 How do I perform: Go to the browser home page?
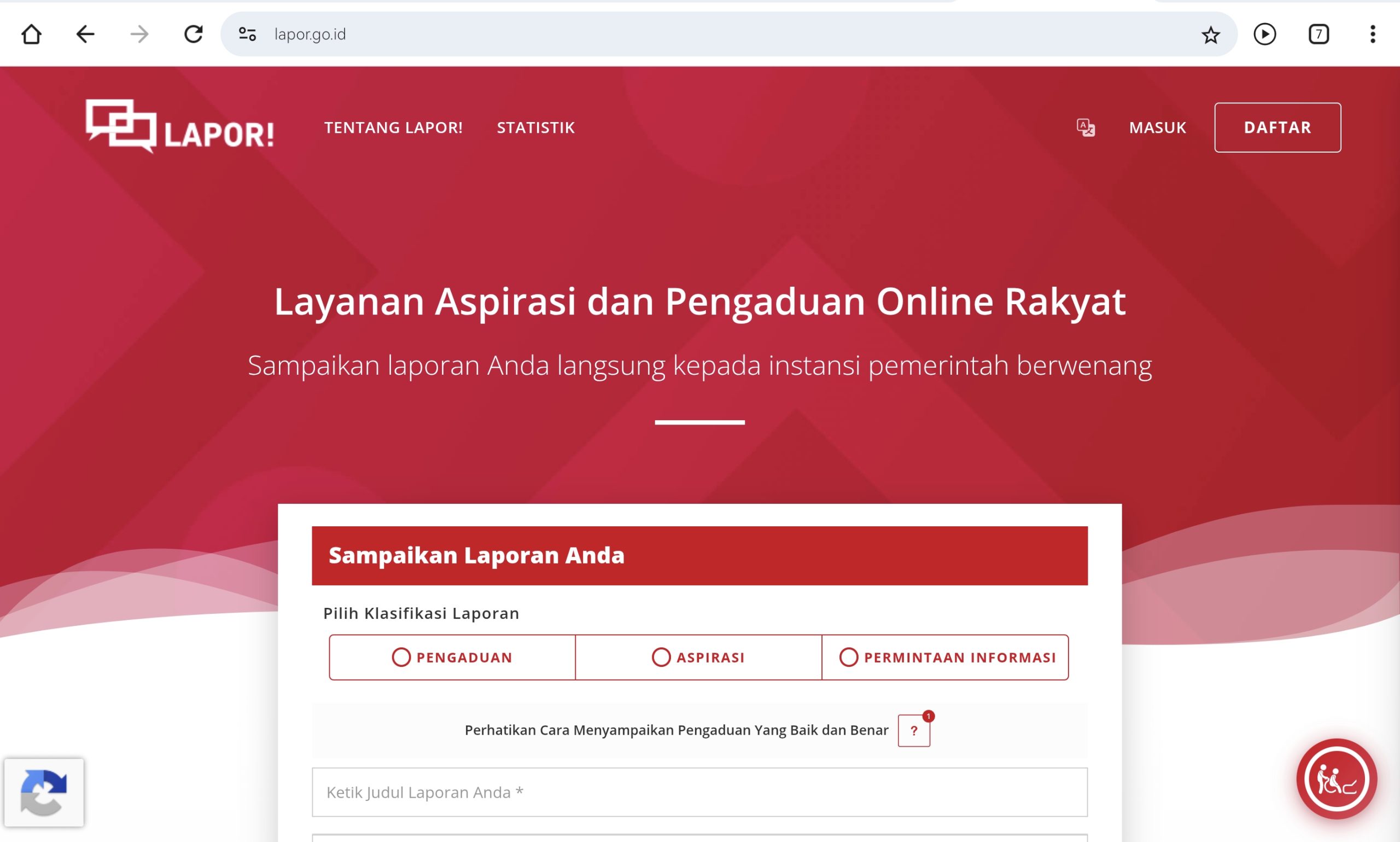pos(31,34)
